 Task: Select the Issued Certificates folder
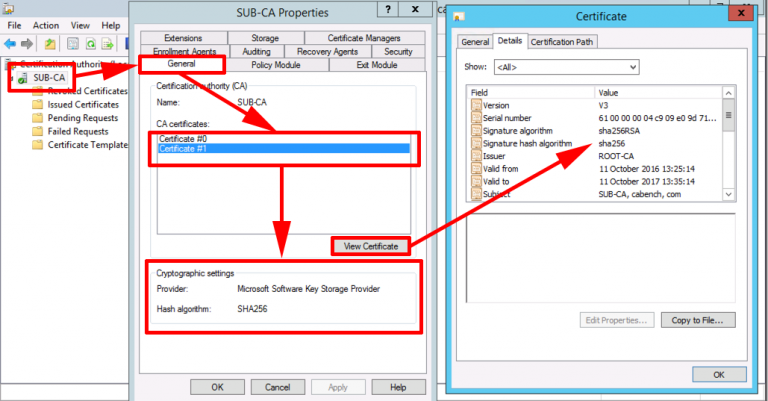point(83,104)
